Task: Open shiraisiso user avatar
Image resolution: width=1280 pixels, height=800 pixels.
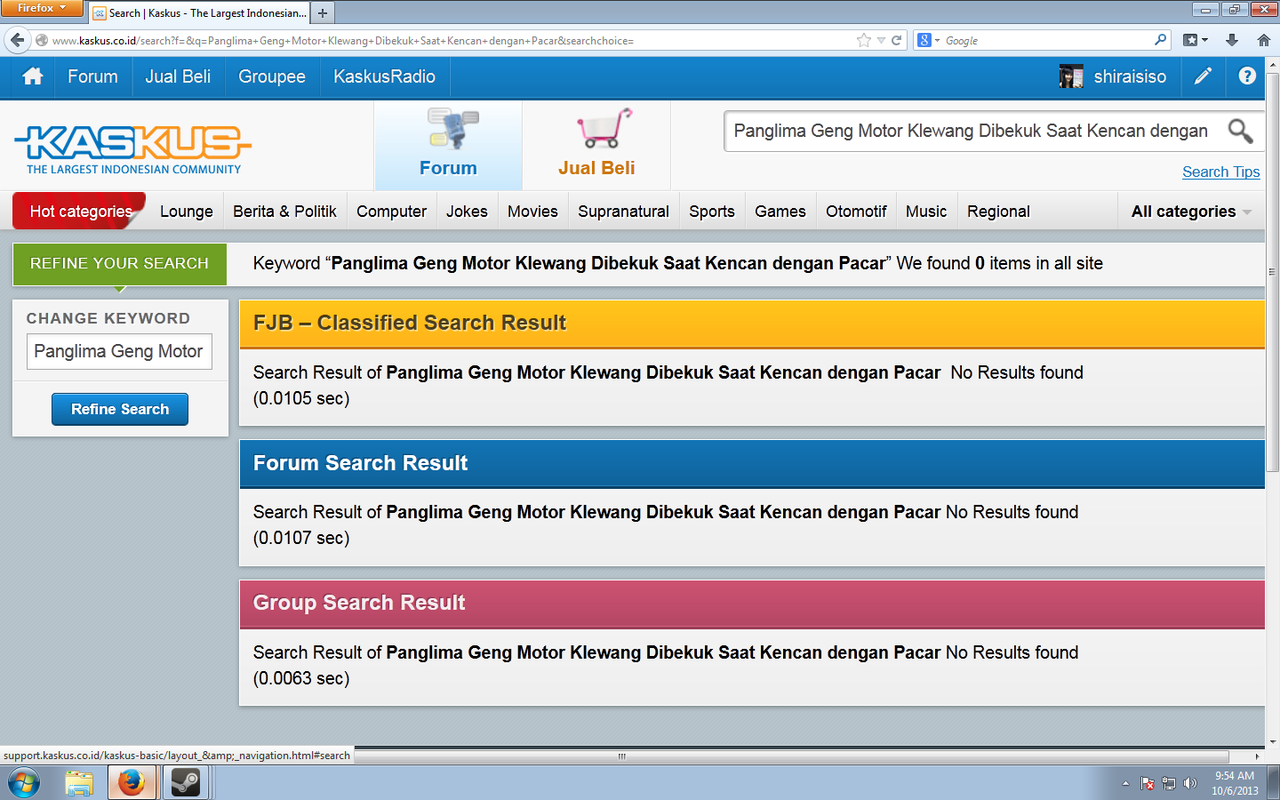Action: coord(1071,77)
